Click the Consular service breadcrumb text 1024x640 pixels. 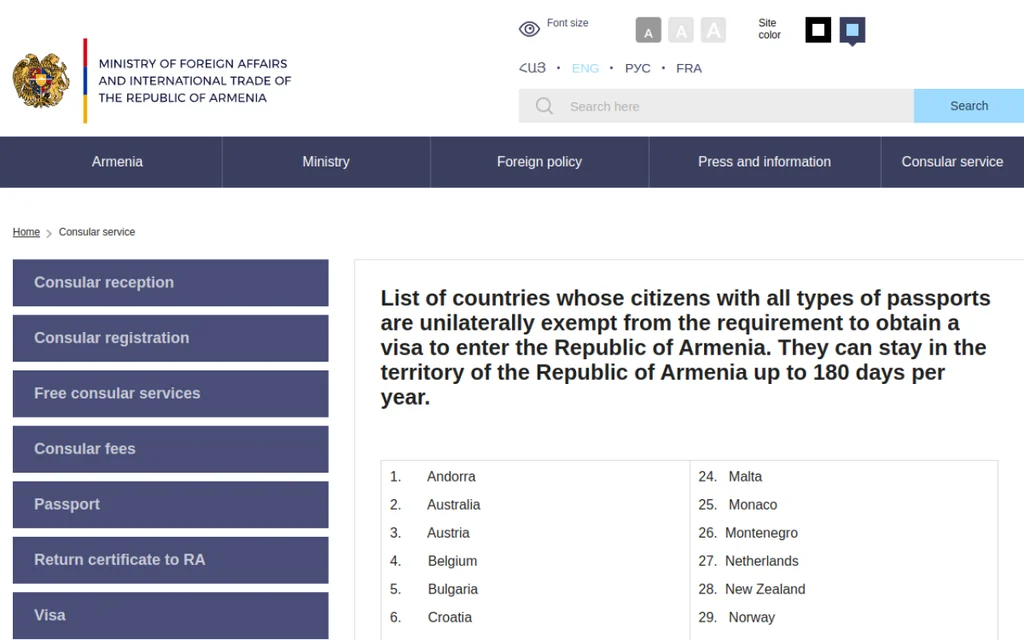point(97,232)
